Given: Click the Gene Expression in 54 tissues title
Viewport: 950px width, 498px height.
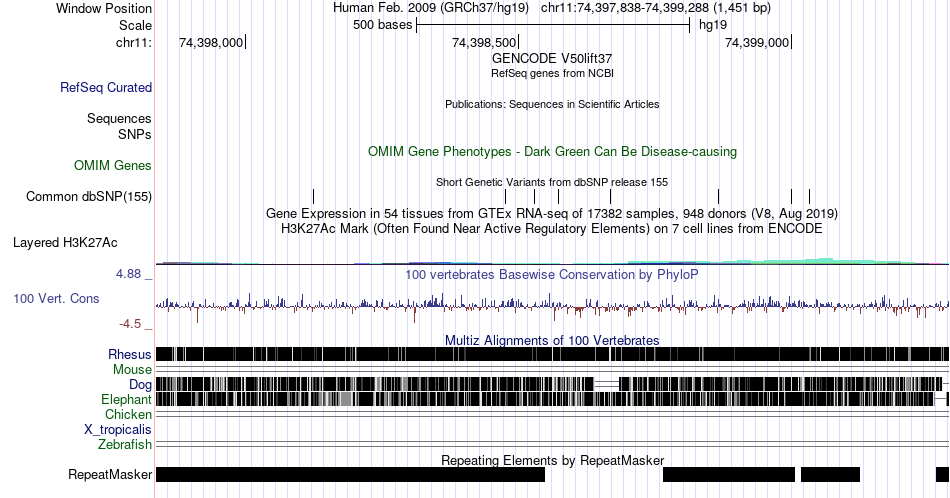Looking at the screenshot, I should [552, 213].
